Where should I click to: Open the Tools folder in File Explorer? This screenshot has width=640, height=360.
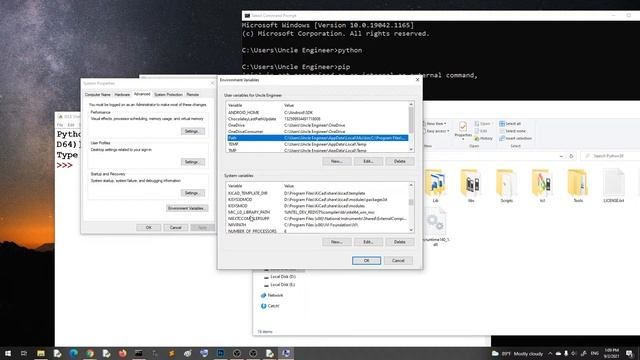578,186
